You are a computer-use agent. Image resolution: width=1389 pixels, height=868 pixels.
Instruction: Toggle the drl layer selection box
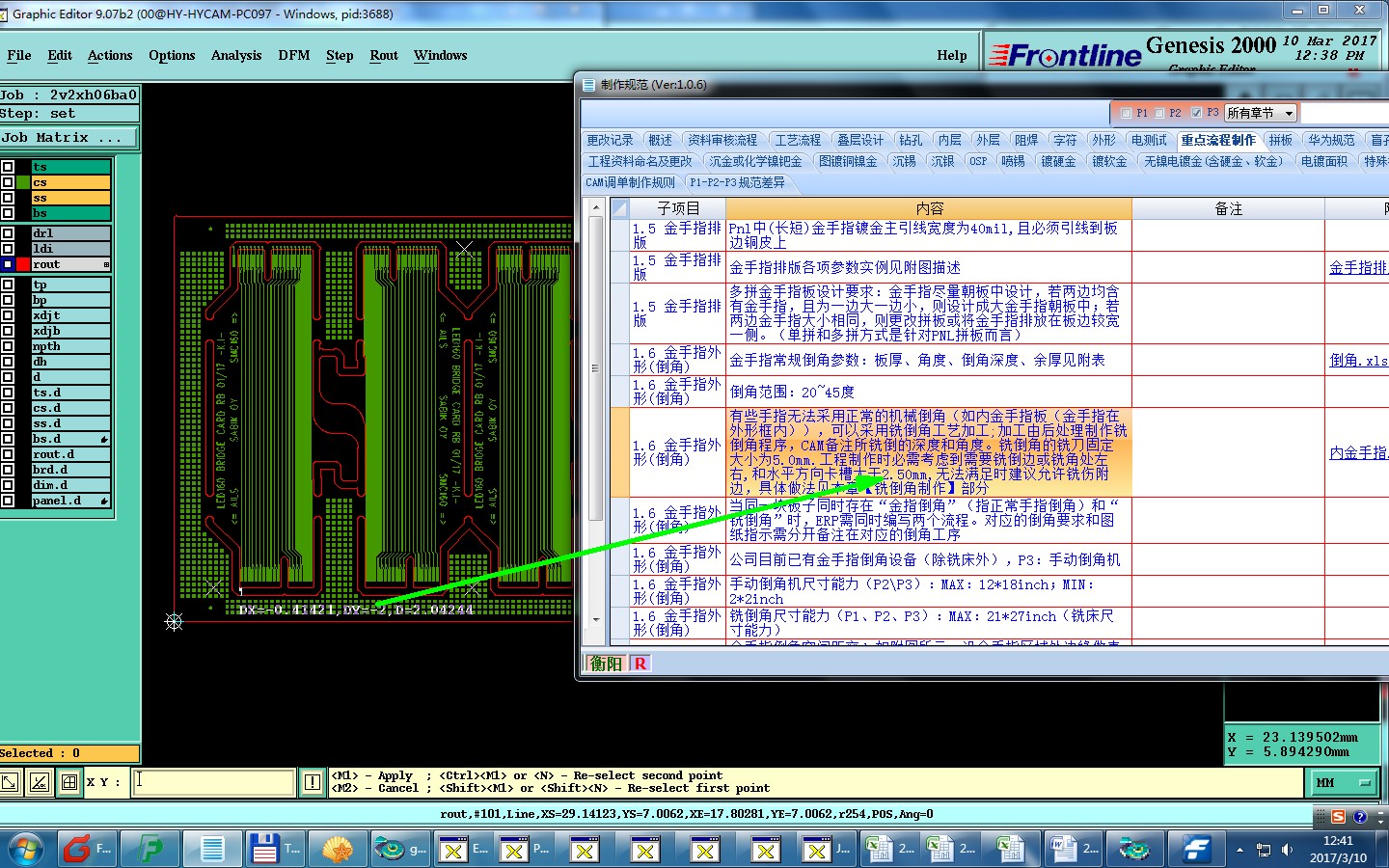coord(8,233)
